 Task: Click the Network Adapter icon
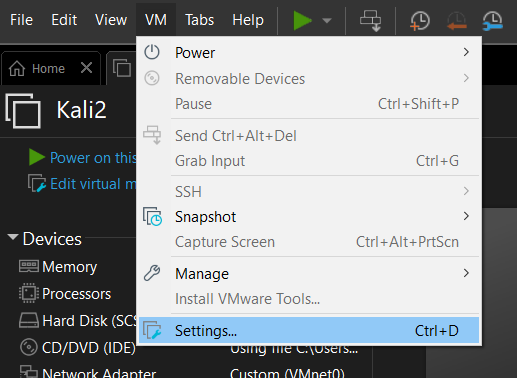coord(29,372)
